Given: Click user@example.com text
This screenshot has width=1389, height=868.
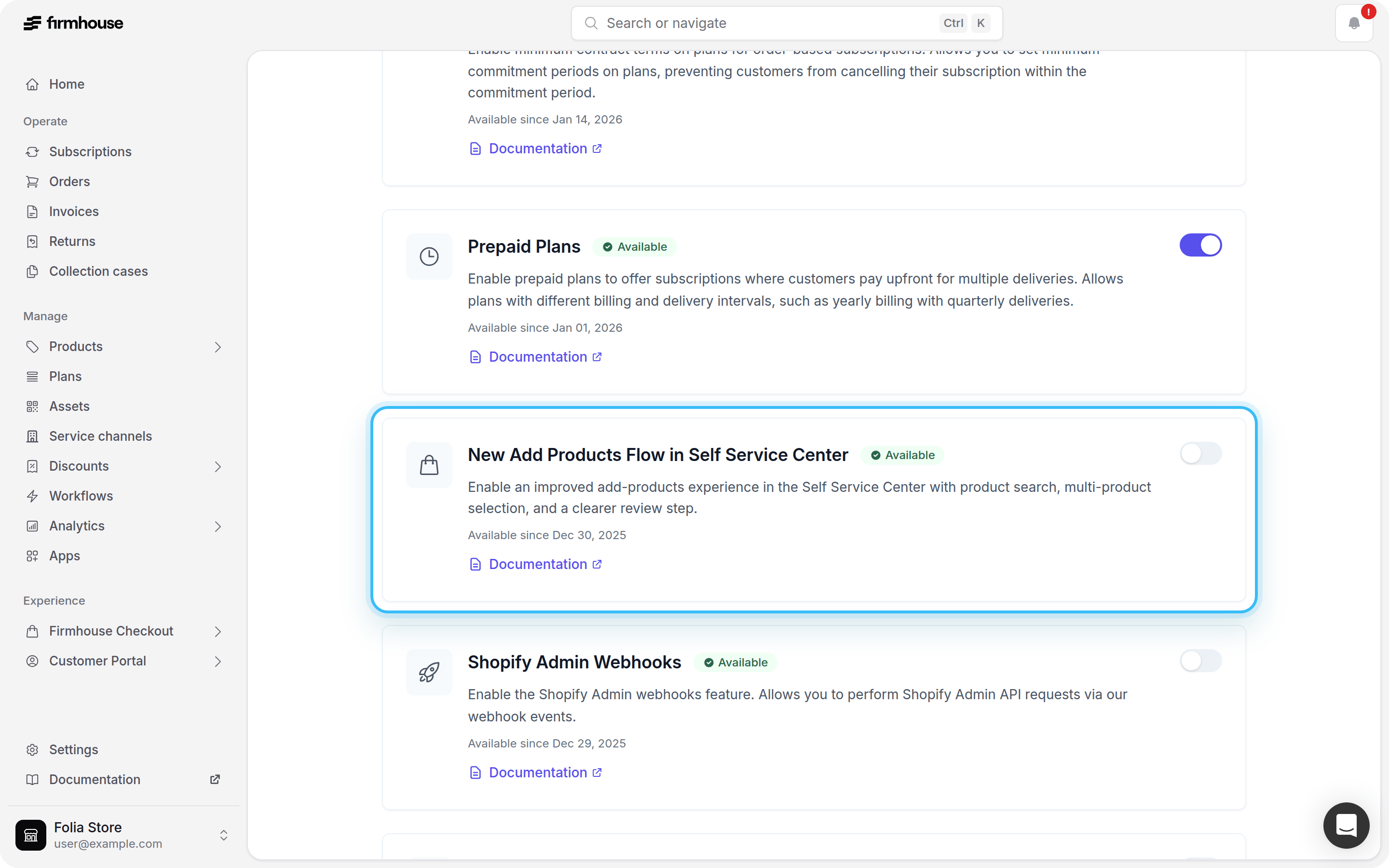Looking at the screenshot, I should (x=108, y=844).
